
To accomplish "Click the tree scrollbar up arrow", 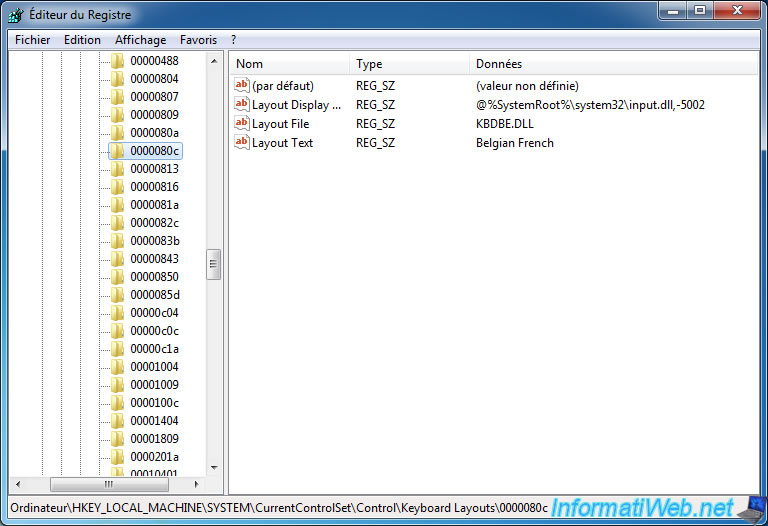I will pyautogui.click(x=214, y=61).
